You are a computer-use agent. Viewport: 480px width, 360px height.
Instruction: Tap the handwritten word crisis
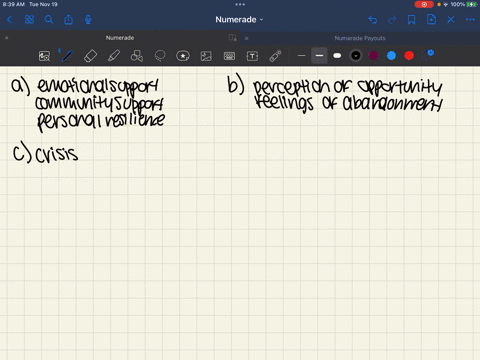pos(57,154)
